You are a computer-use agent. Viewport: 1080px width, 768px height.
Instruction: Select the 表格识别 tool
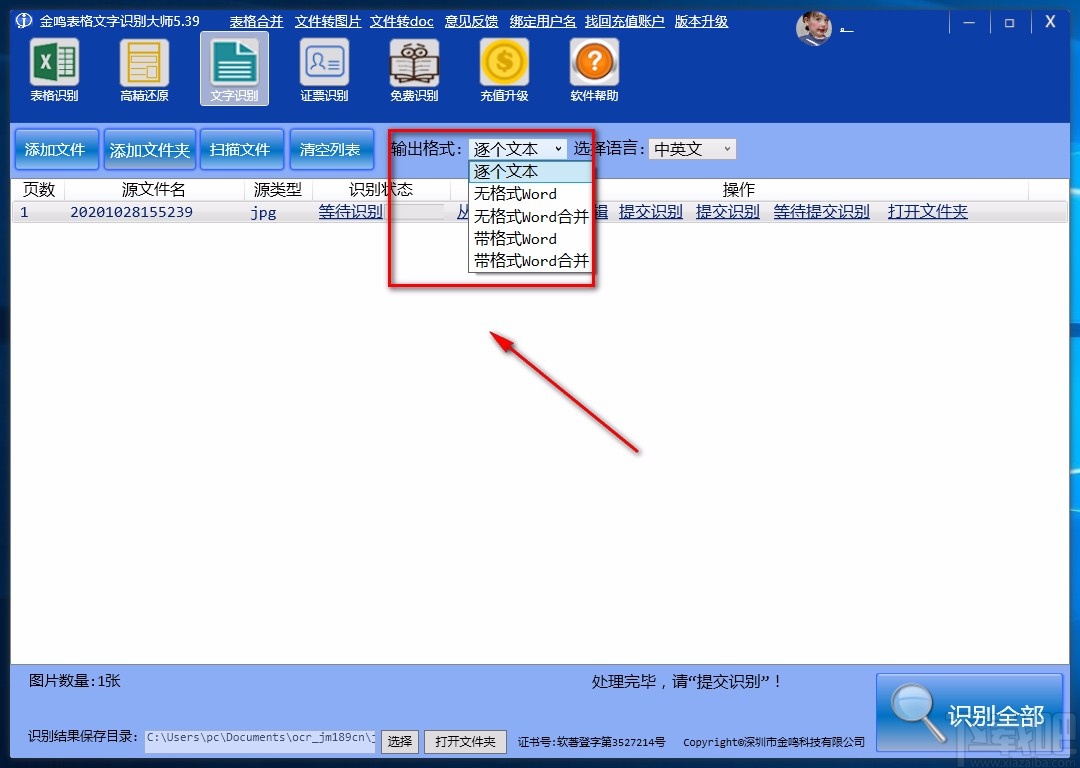[x=54, y=70]
